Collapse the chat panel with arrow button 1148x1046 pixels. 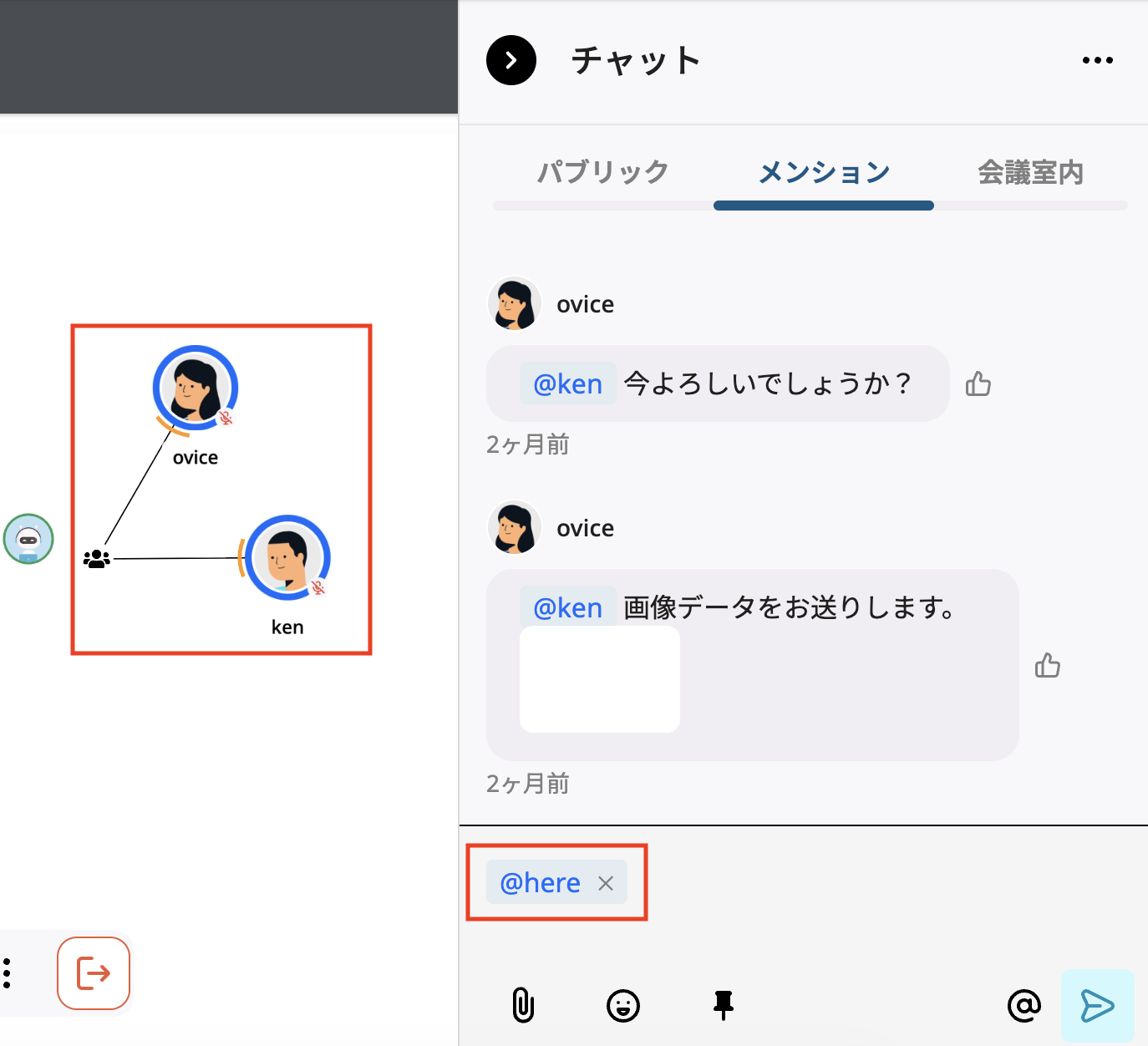click(511, 59)
